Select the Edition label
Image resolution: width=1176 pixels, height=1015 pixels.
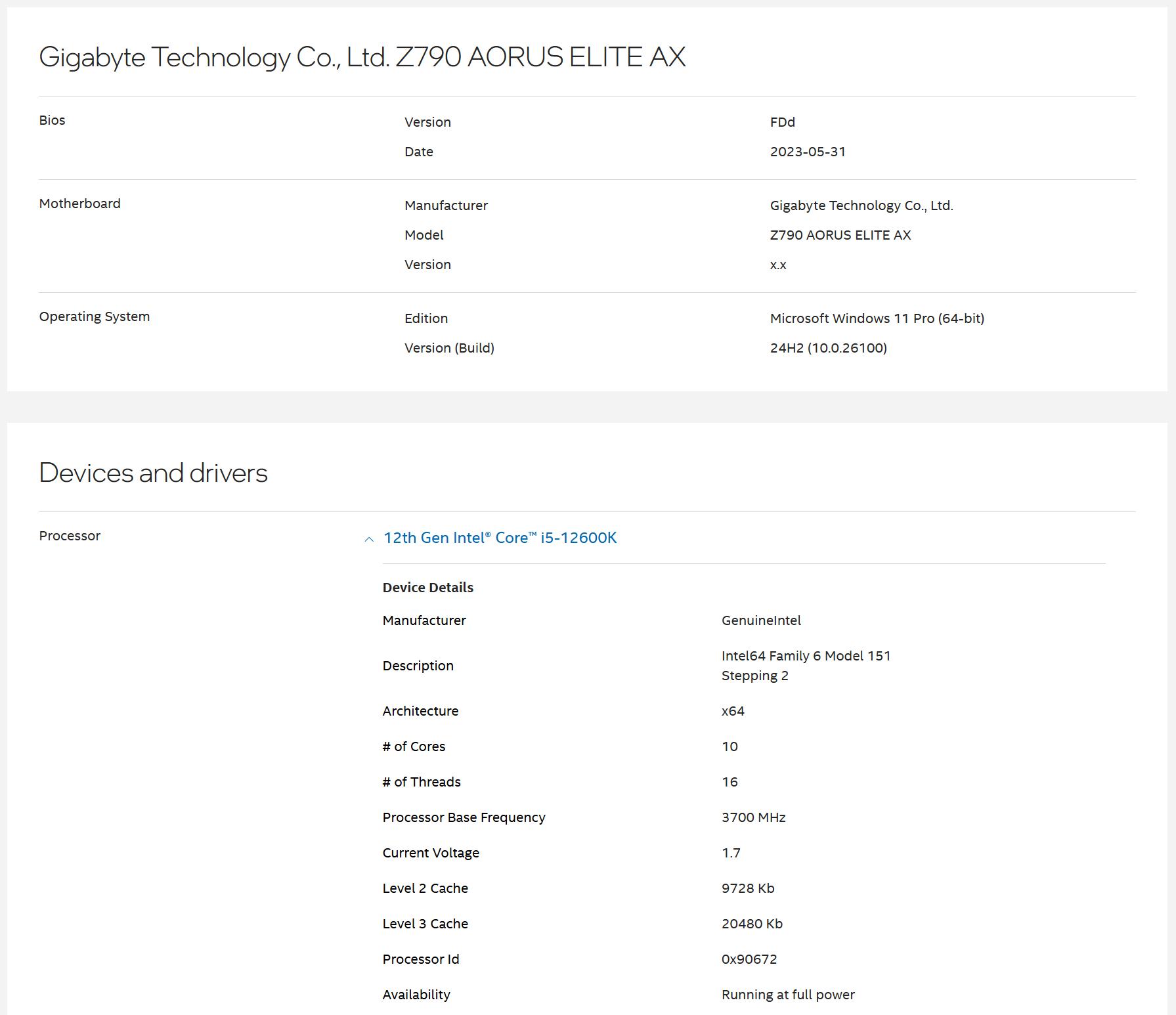(x=426, y=318)
